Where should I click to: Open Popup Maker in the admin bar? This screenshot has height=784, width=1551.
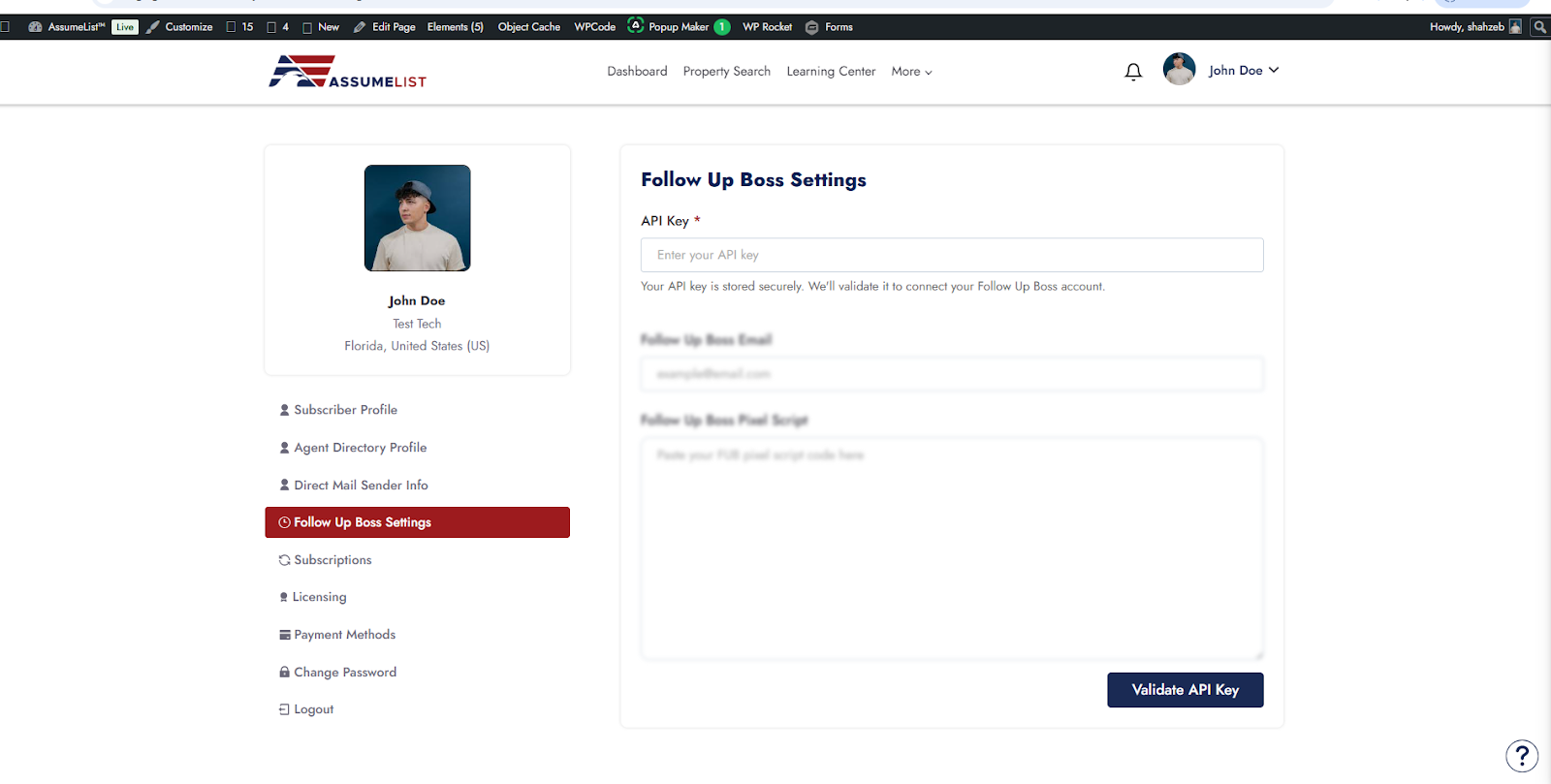click(x=679, y=27)
